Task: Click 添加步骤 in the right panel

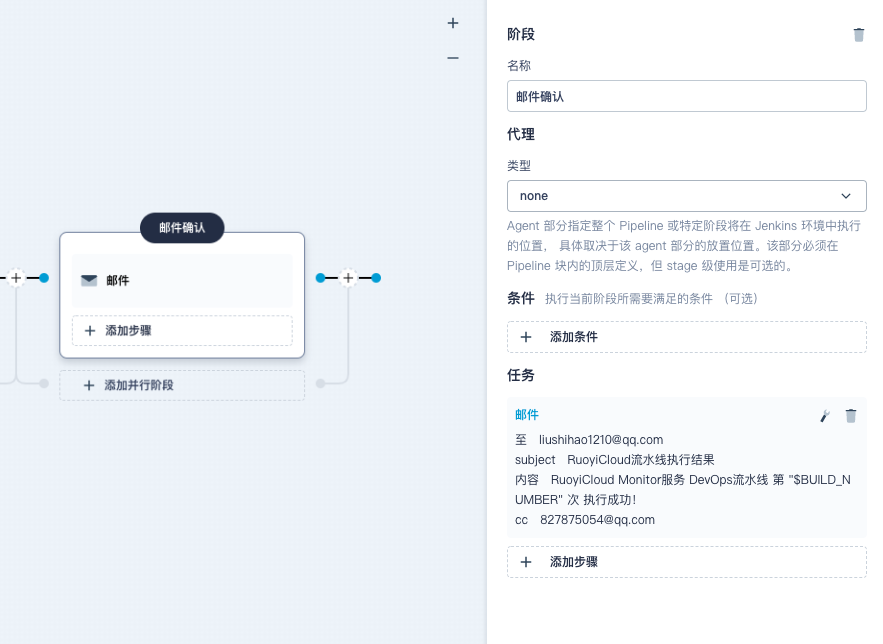Action: [x=686, y=562]
